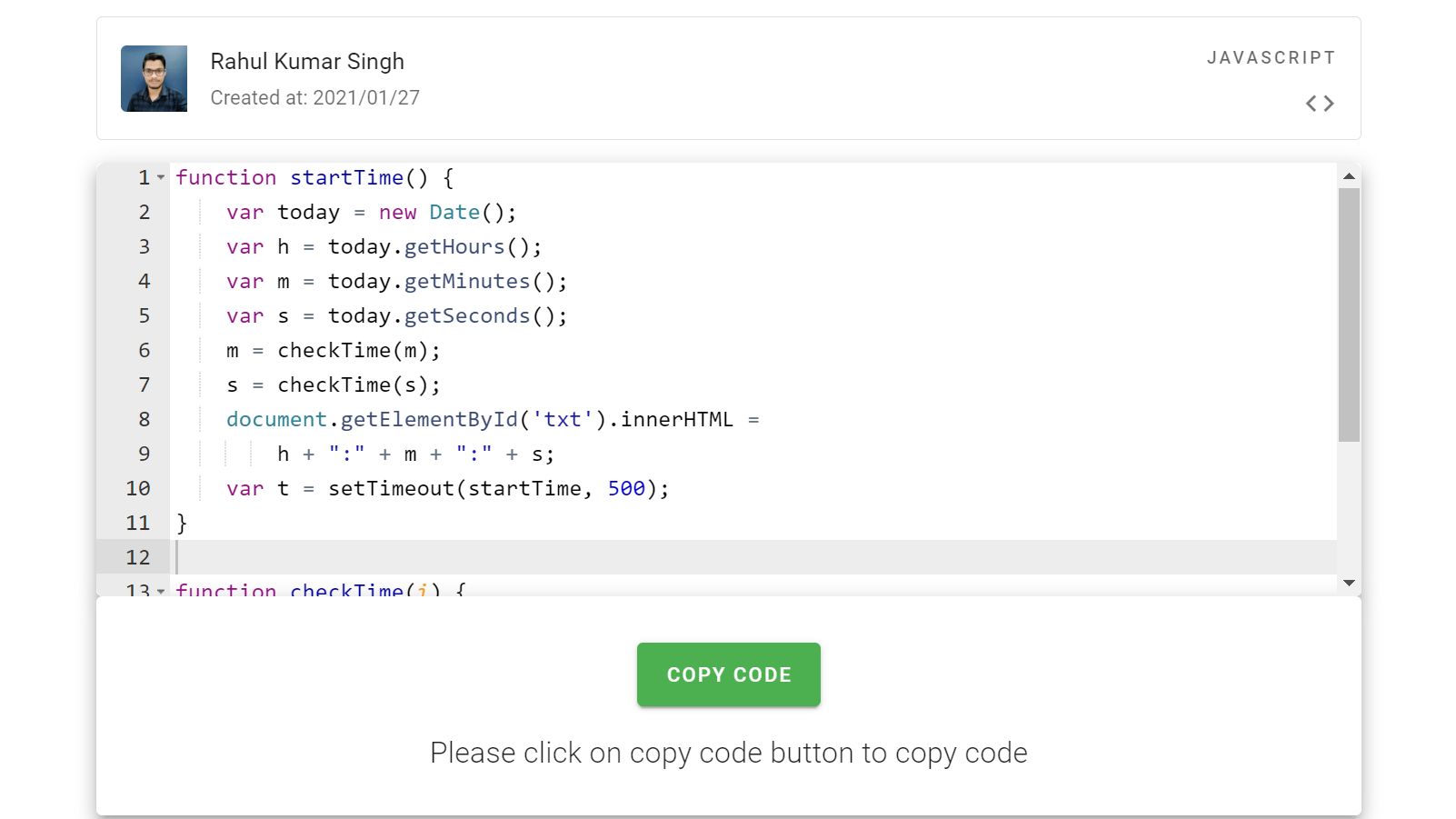
Task: Click the scrollbar up arrow
Action: tap(1349, 176)
